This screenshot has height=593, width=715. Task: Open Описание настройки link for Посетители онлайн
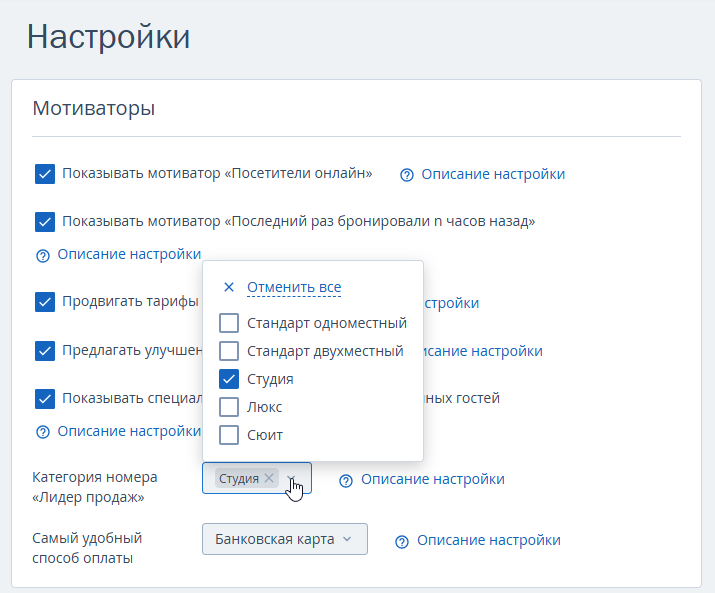[x=493, y=174]
